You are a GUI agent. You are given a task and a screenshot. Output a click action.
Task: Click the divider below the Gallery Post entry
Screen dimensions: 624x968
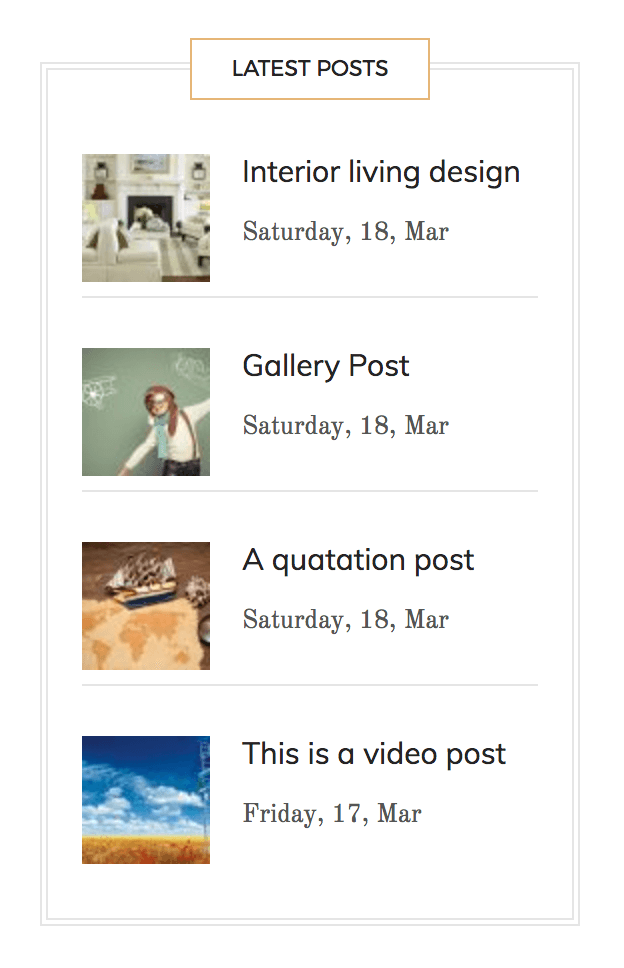(310, 491)
